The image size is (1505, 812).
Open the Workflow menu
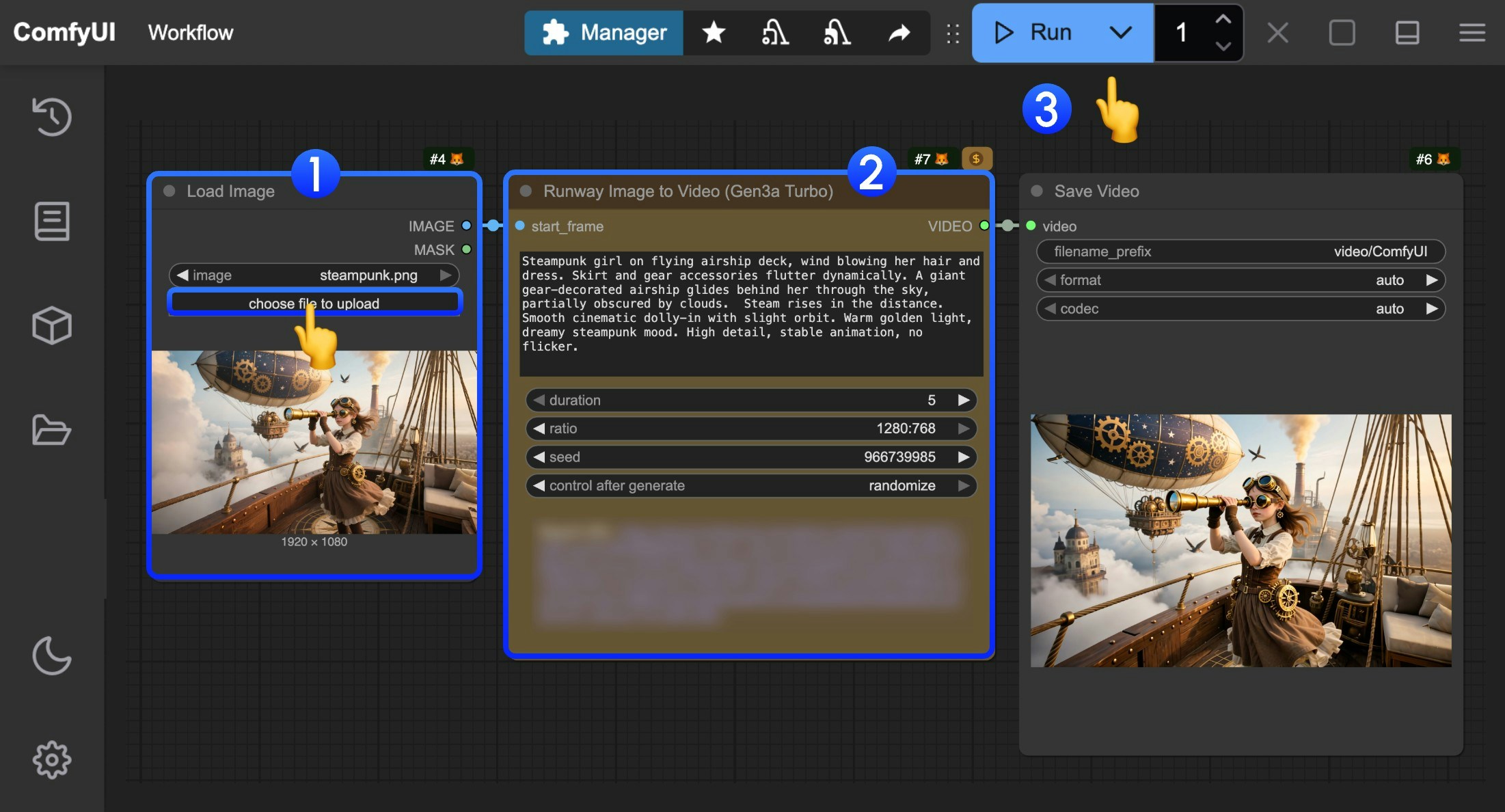click(189, 32)
